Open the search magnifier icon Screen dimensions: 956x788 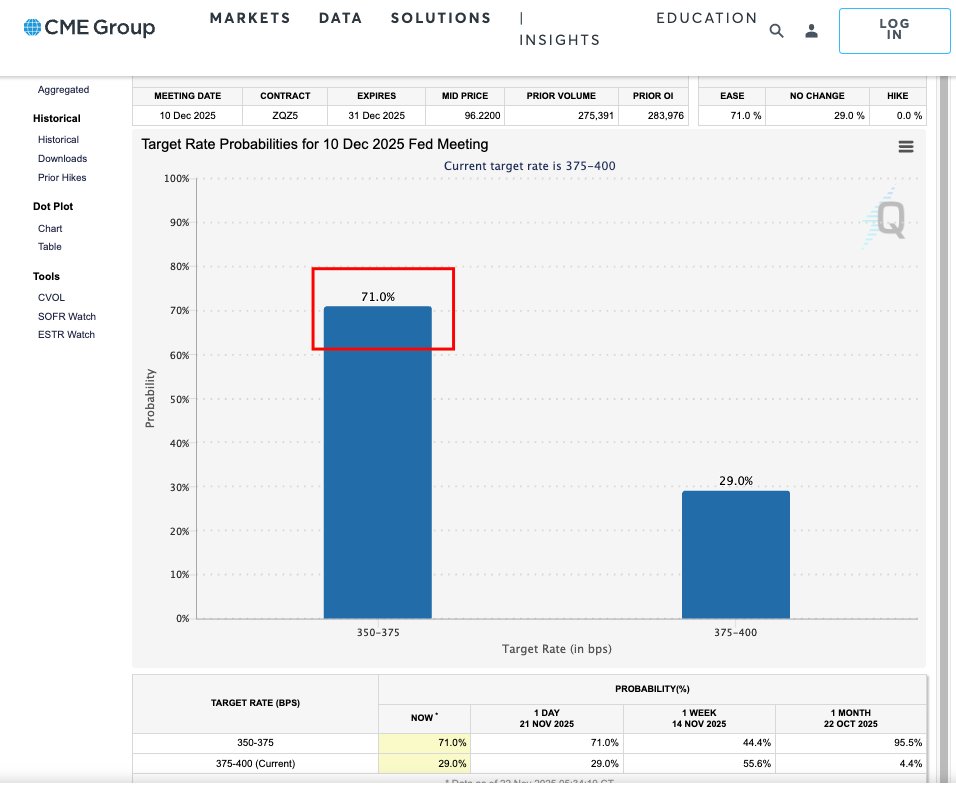point(776,30)
